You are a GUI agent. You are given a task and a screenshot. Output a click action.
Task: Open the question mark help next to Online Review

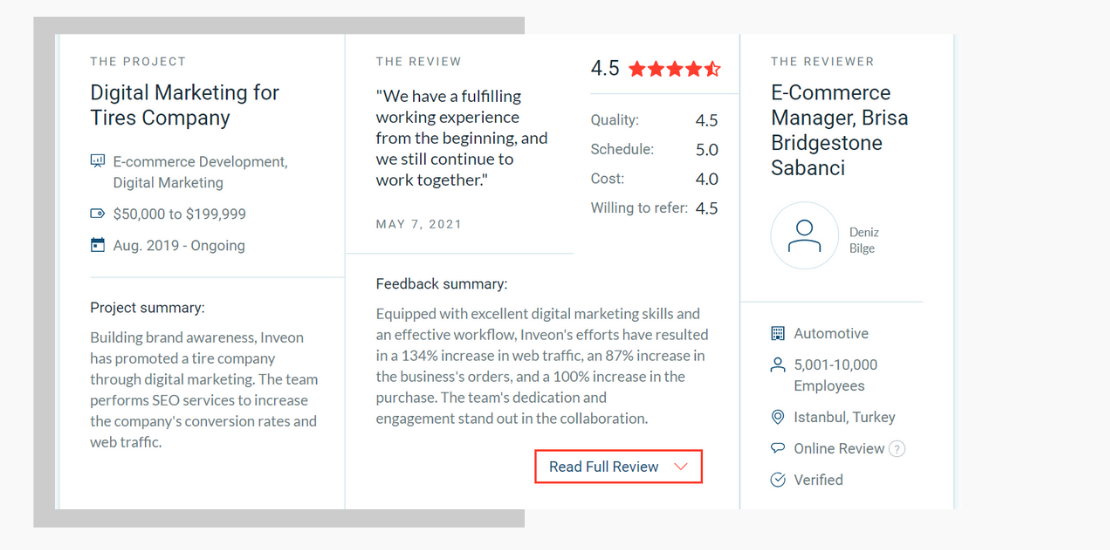point(897,449)
